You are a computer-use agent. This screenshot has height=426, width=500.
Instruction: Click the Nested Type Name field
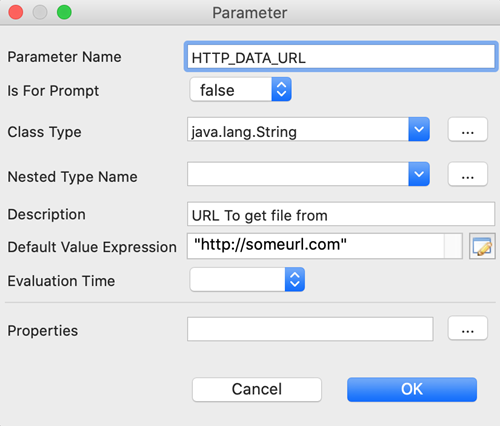(298, 174)
